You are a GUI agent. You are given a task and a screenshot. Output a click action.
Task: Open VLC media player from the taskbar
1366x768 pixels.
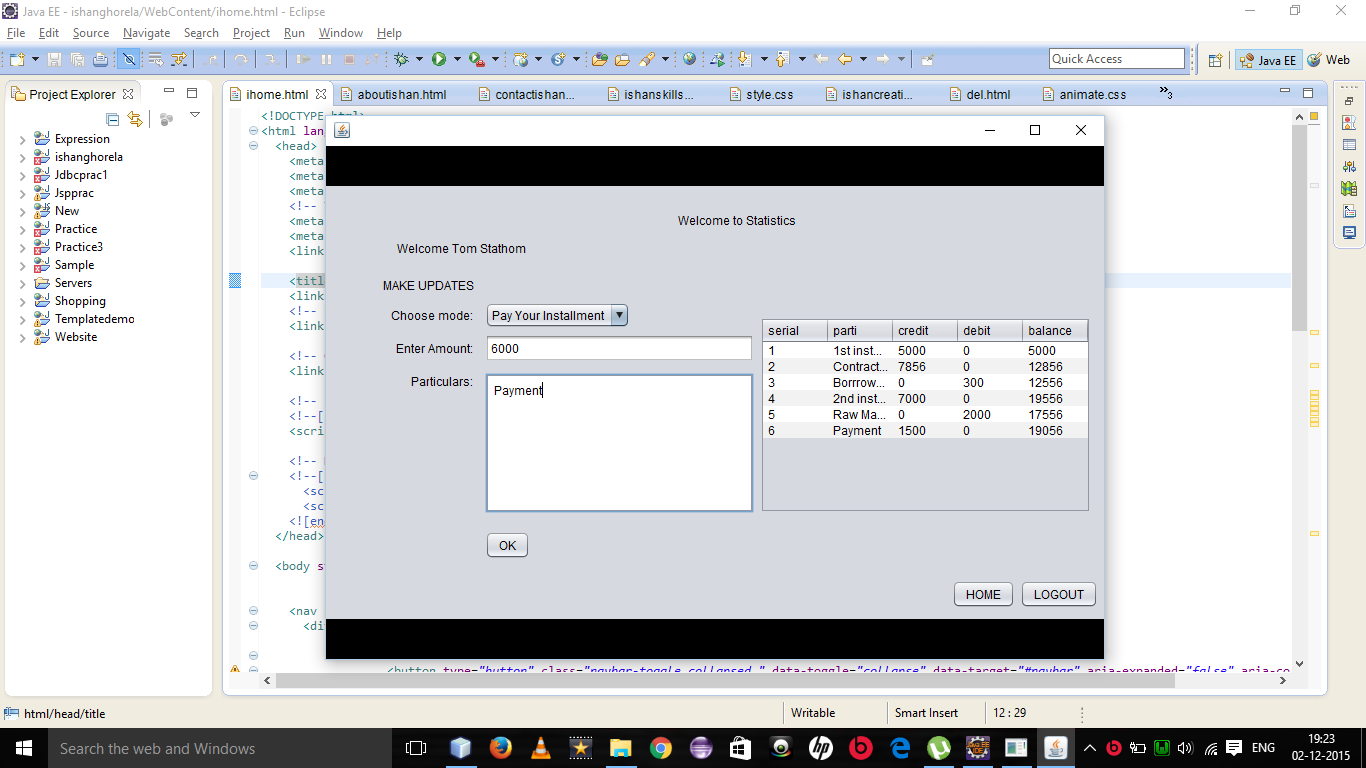click(x=541, y=748)
